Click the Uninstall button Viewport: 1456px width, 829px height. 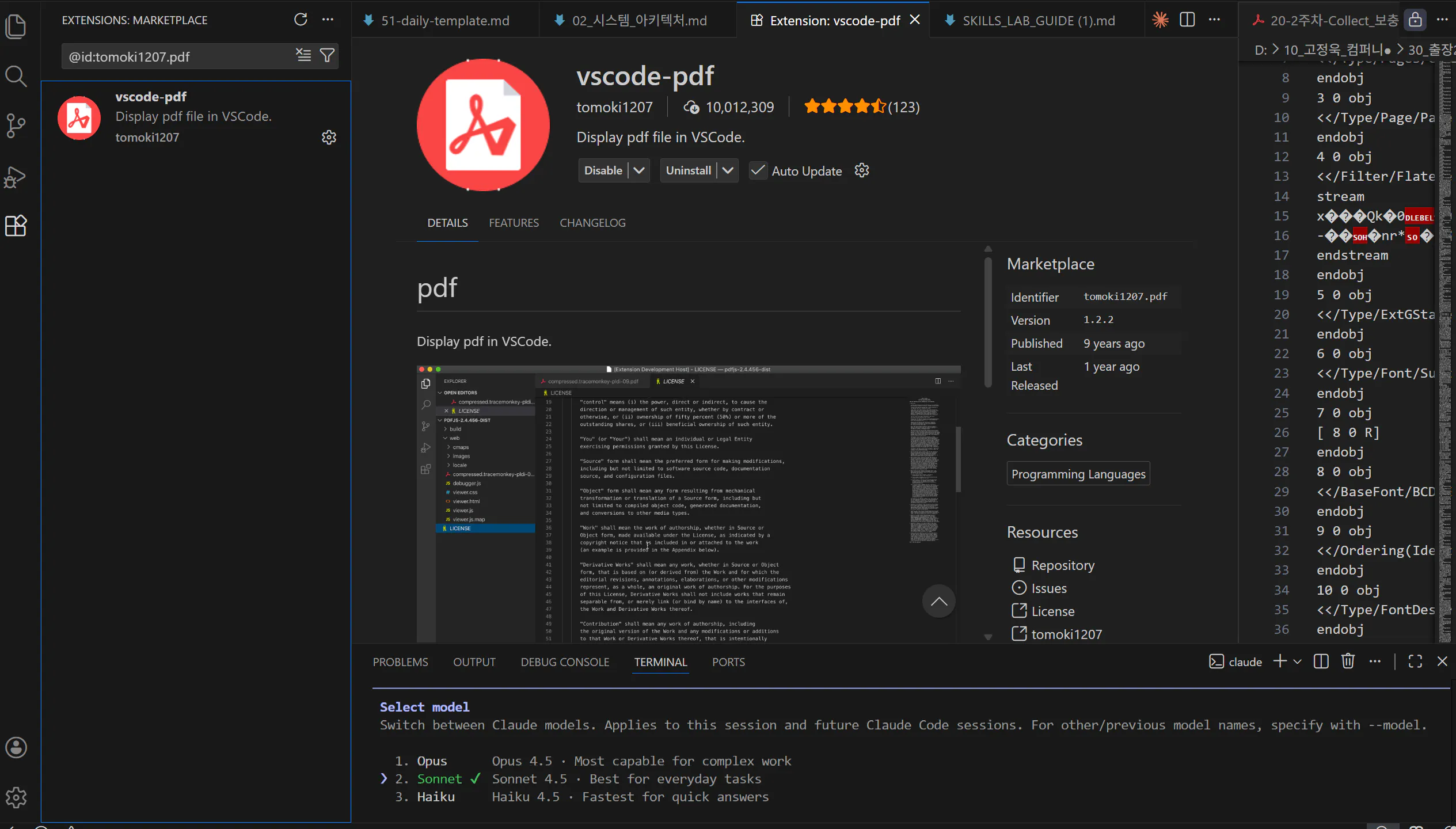(x=688, y=171)
